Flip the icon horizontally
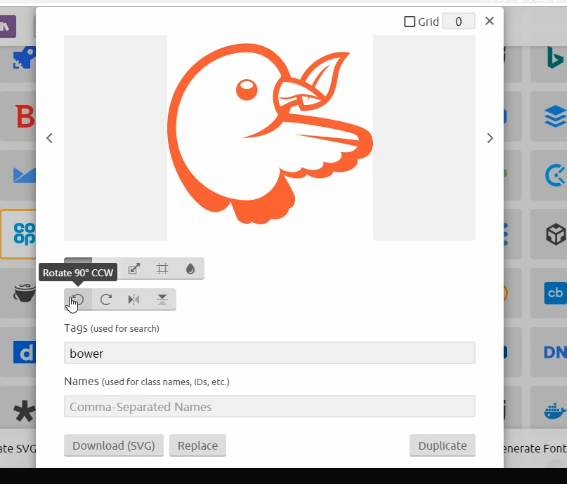Screen dimensions: 567x484 coord(134,300)
